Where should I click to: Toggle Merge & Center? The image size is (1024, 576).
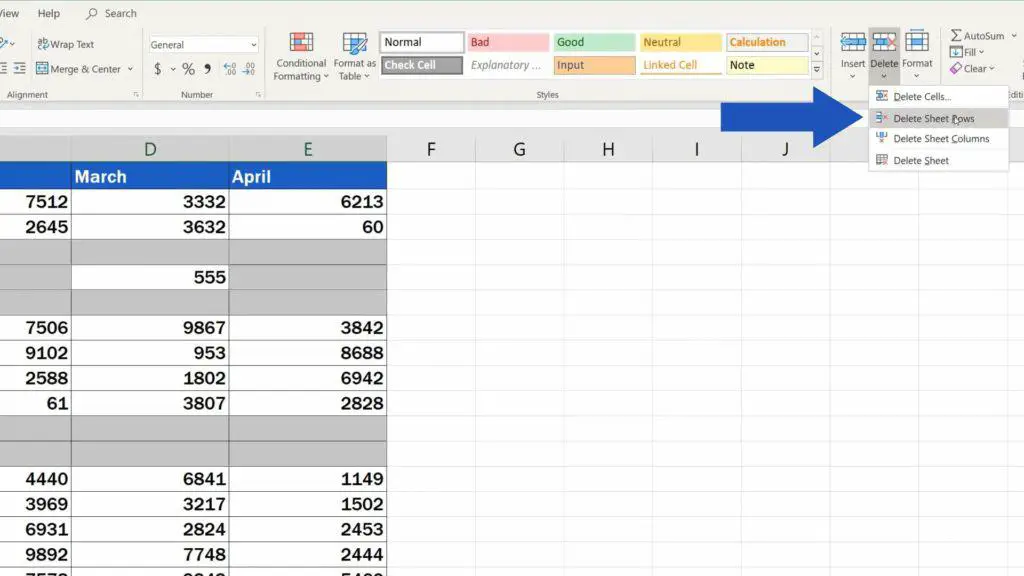pyautogui.click(x=86, y=68)
